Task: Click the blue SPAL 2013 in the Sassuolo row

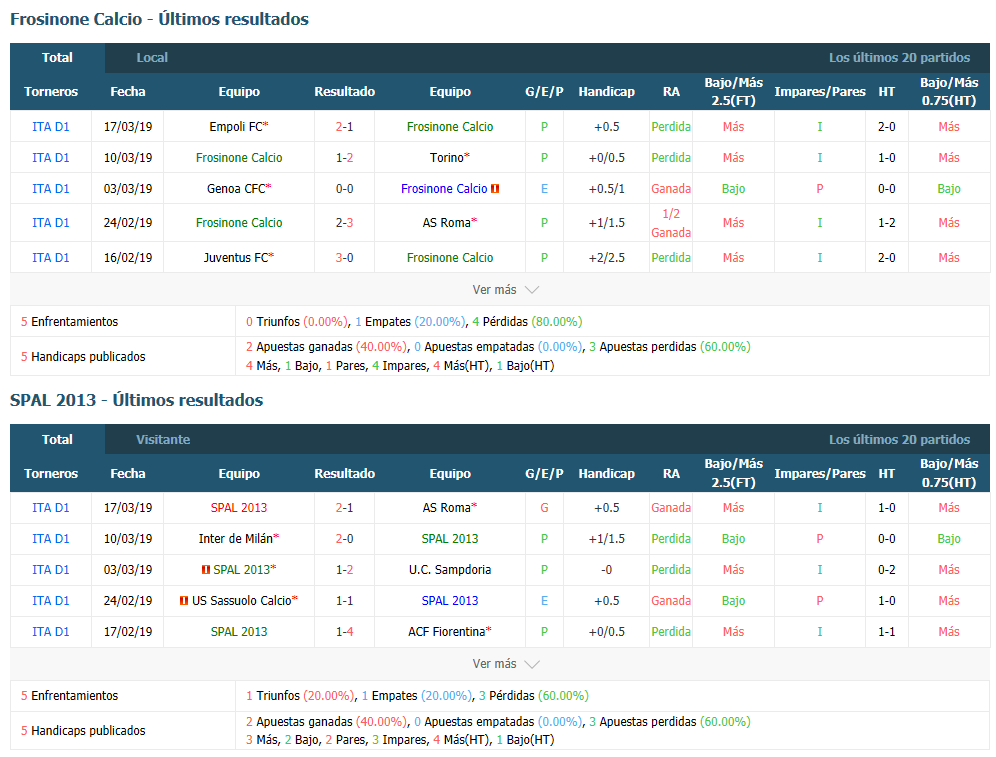Action: tap(450, 601)
